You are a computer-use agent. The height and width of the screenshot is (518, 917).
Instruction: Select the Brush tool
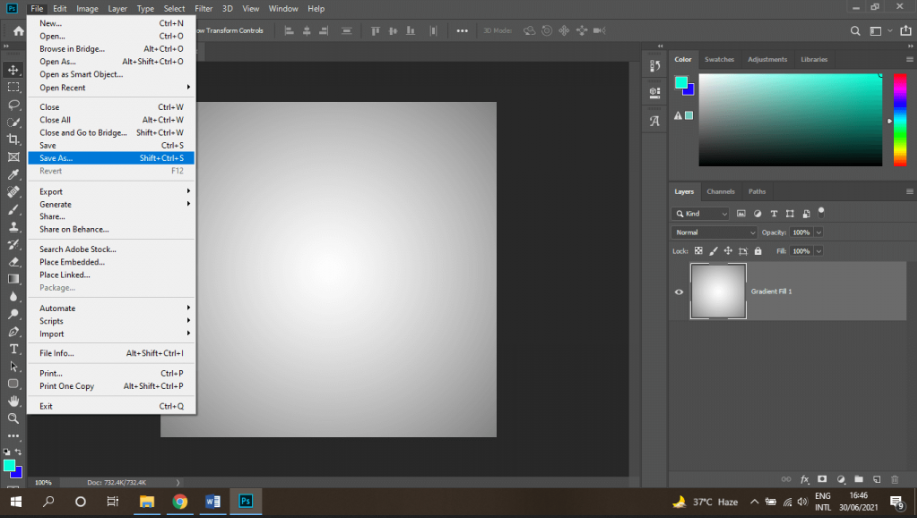pos(13,209)
